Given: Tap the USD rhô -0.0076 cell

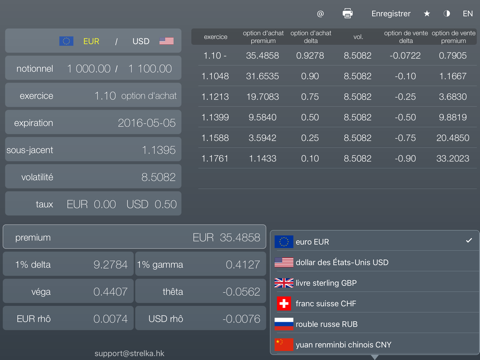Looking at the screenshot, I should (201, 319).
